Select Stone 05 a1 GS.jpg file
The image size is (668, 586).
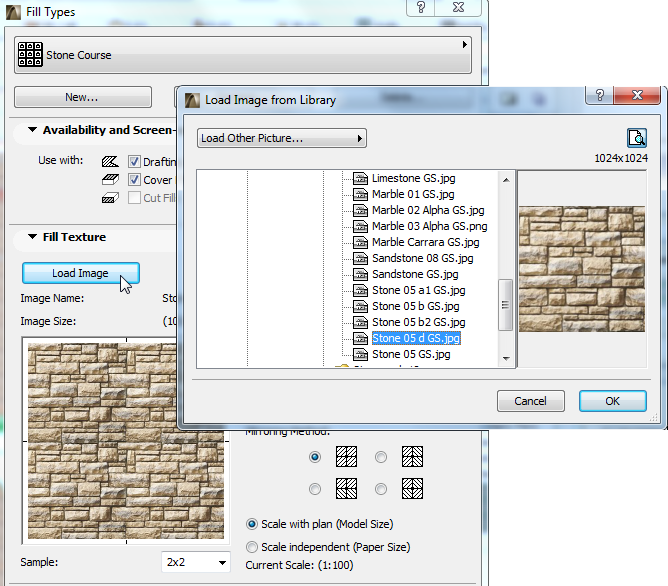418,290
